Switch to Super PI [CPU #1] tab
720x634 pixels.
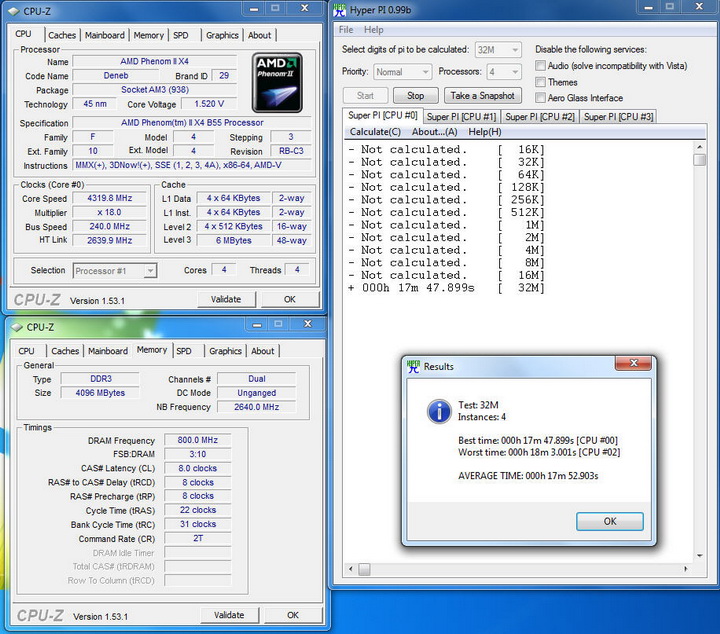[x=461, y=117]
